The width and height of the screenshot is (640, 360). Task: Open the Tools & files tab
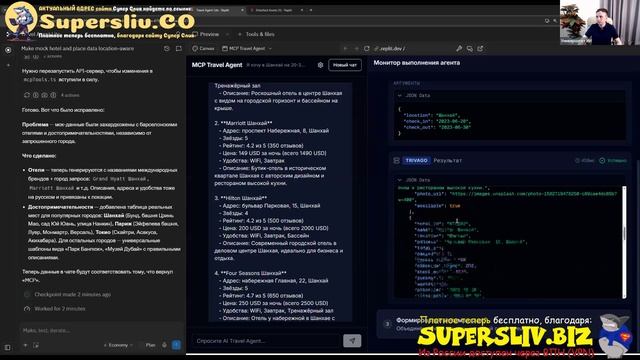tap(256, 34)
